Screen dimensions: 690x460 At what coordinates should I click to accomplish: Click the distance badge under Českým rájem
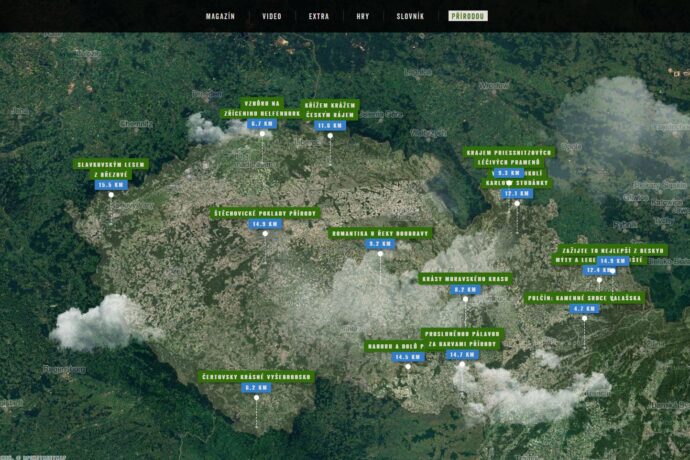[330, 125]
